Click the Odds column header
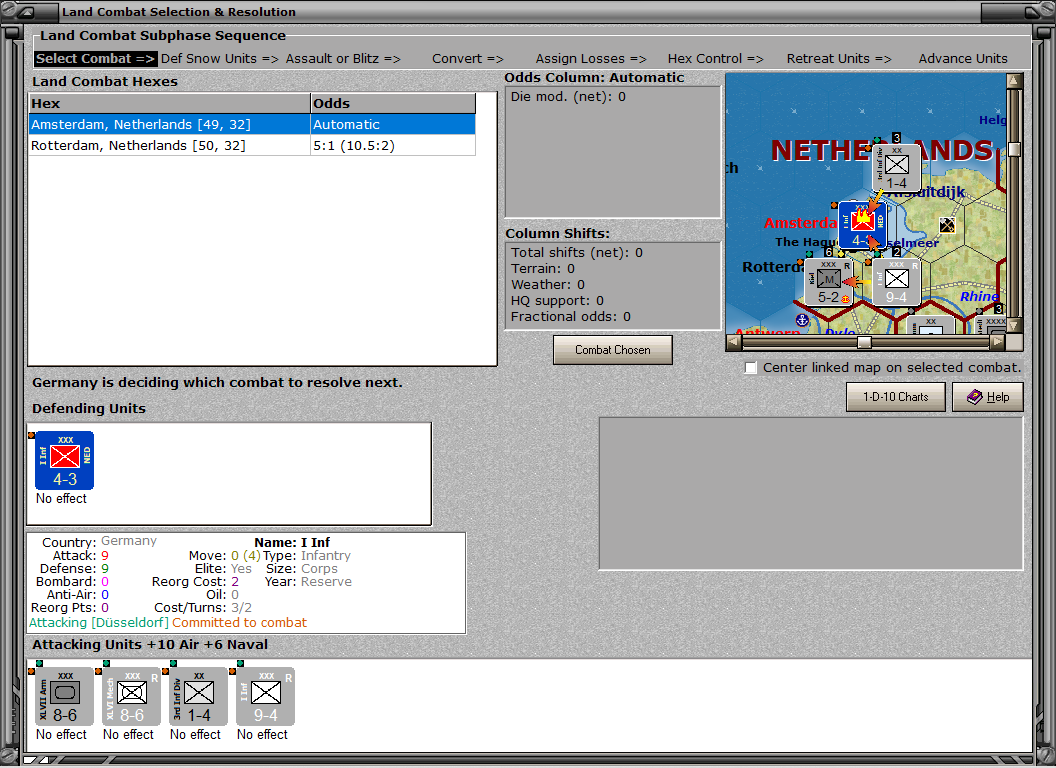1056x768 pixels. pyautogui.click(x=393, y=104)
